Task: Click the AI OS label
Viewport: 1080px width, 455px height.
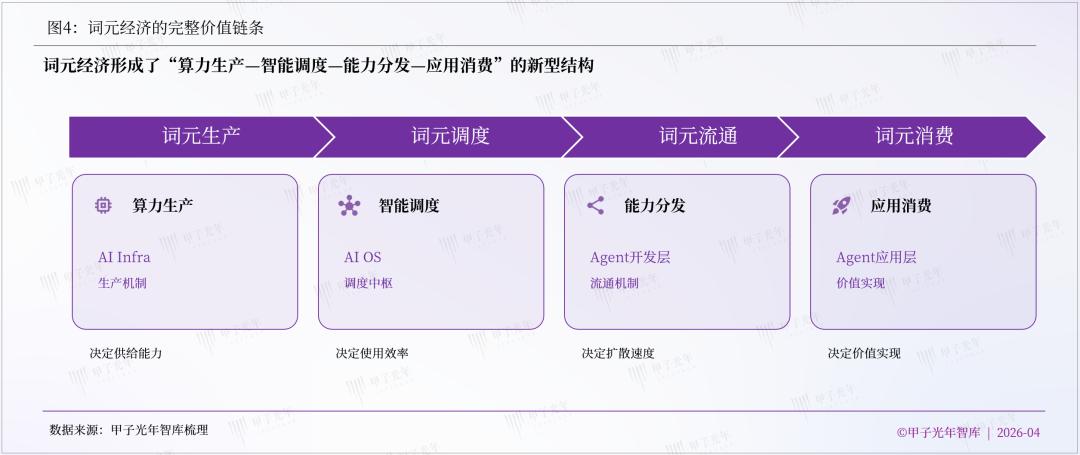Action: tap(362, 257)
